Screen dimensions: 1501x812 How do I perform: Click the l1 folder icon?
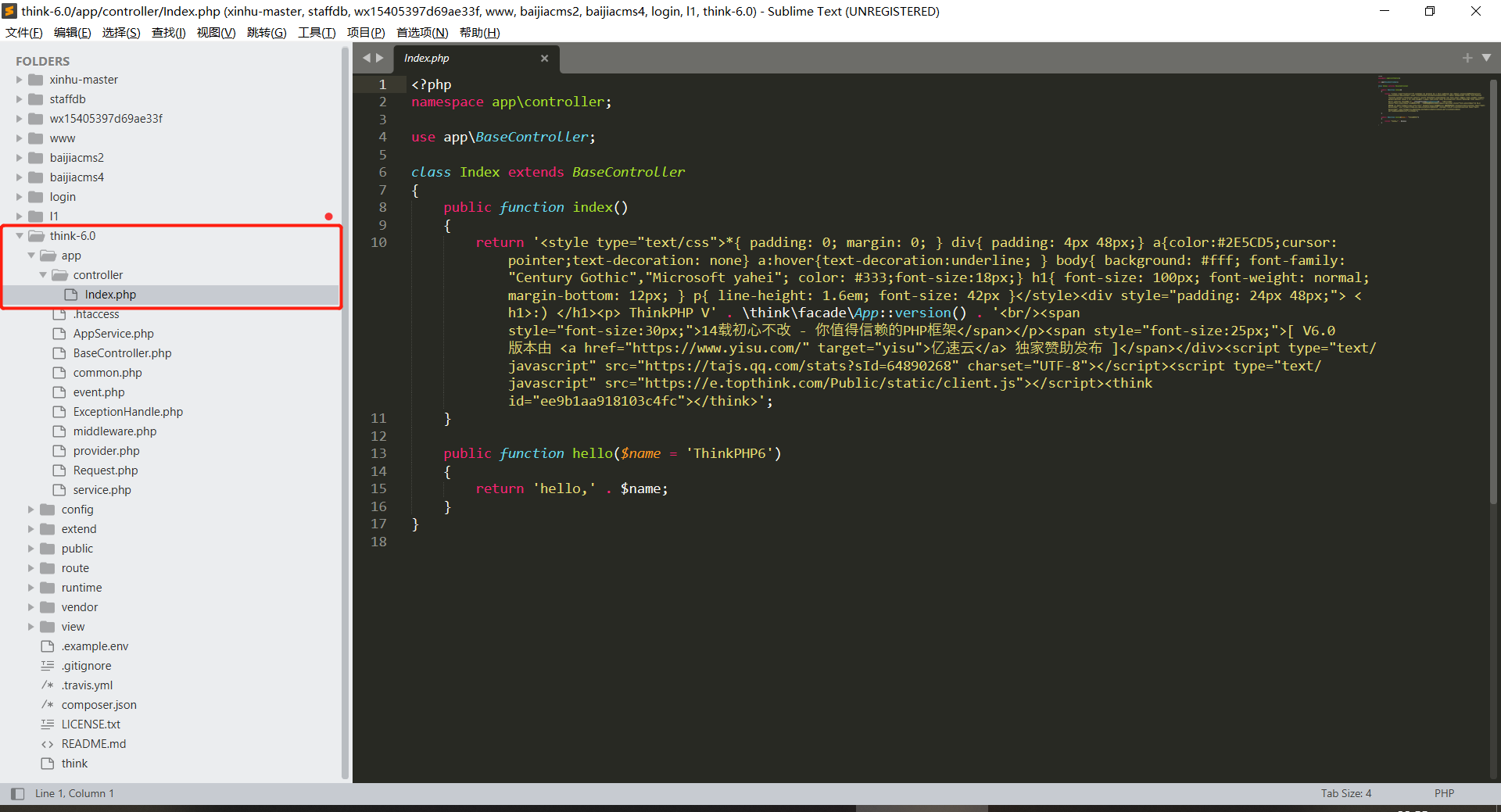[x=36, y=216]
